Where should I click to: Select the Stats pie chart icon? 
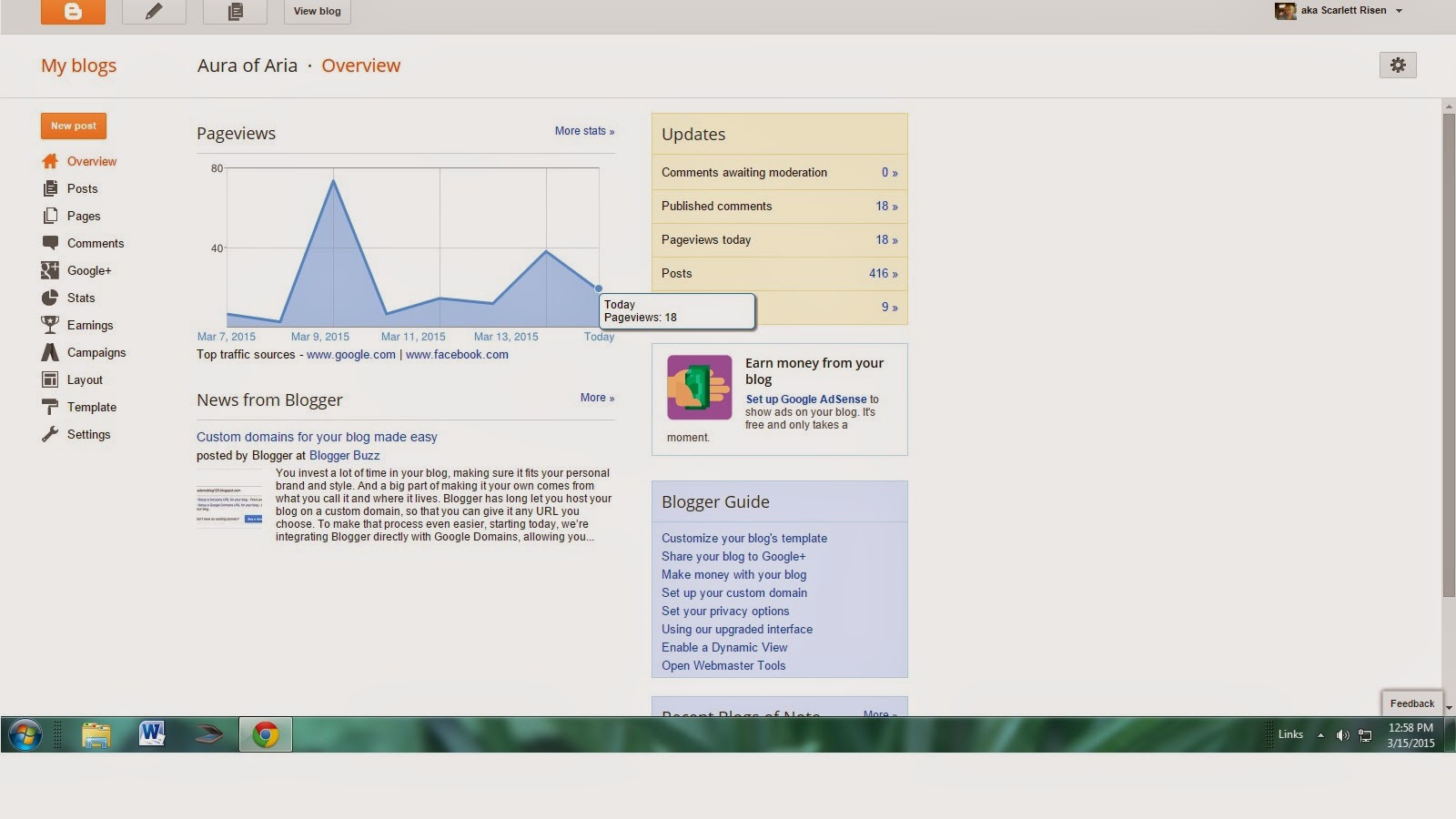tap(50, 298)
